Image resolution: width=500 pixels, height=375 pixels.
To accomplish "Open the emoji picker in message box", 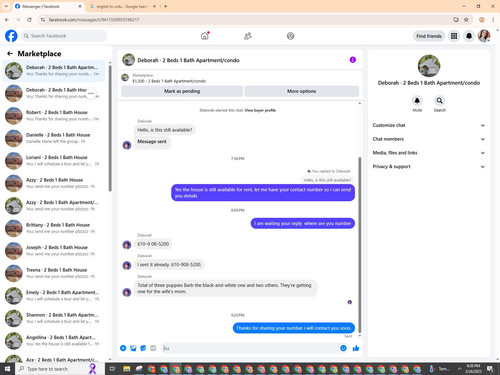I will coord(343,348).
